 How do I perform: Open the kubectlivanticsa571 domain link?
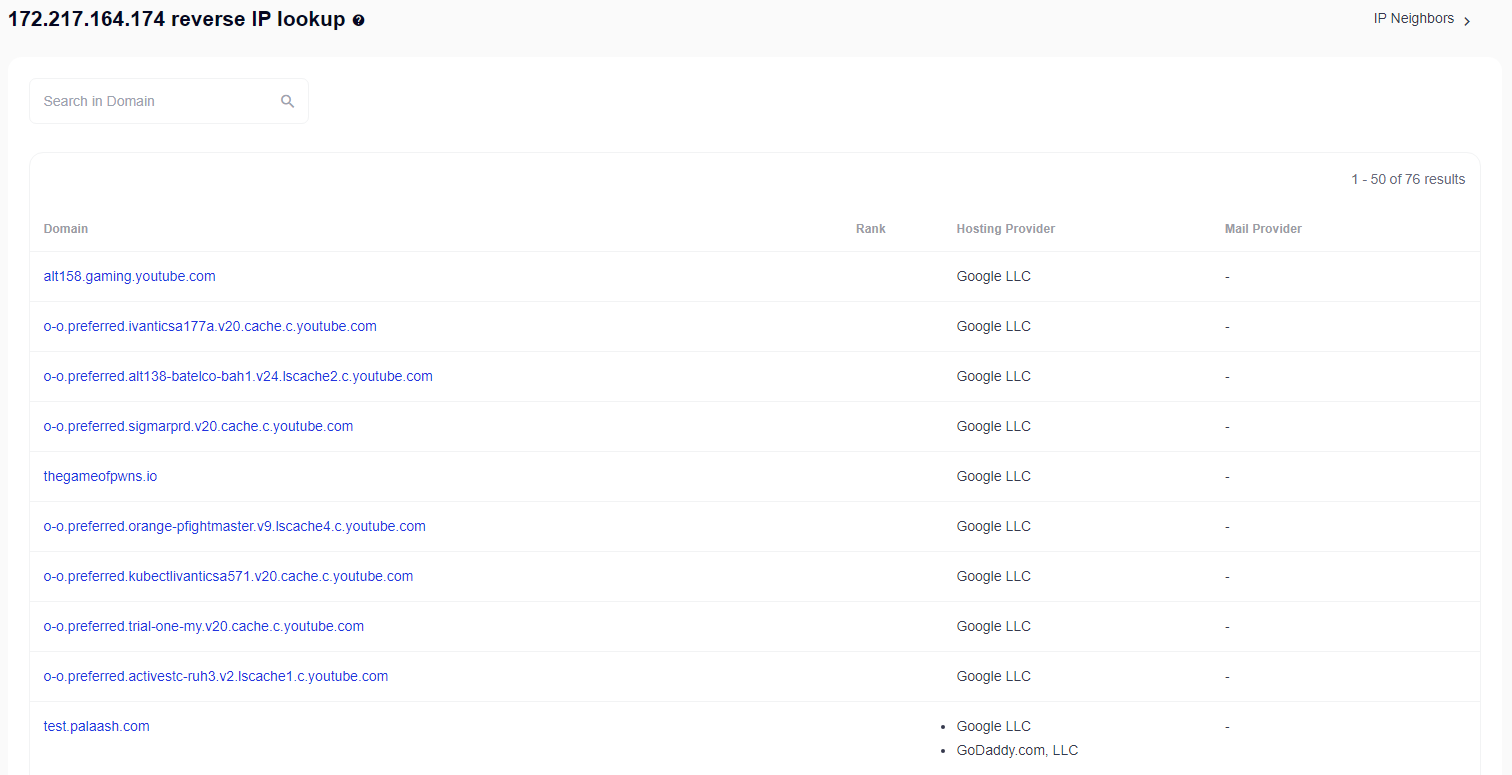[228, 576]
